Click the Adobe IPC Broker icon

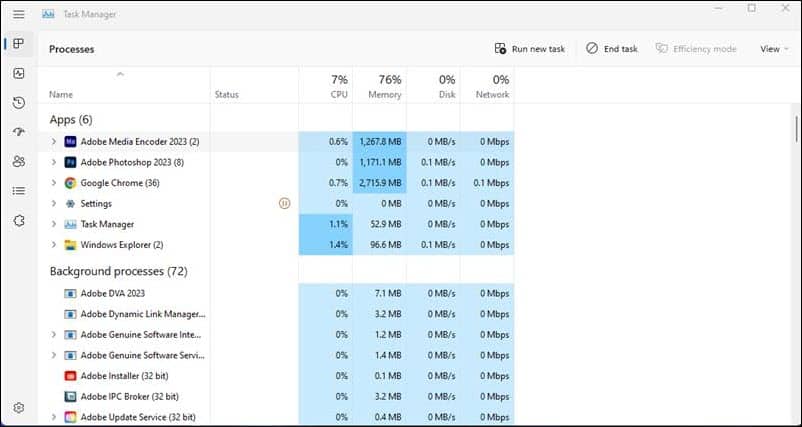[70, 396]
